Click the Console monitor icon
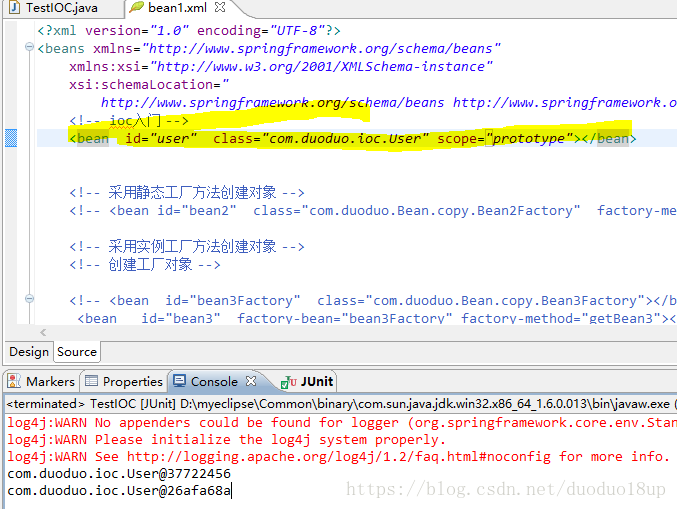The image size is (677, 509). (x=179, y=381)
